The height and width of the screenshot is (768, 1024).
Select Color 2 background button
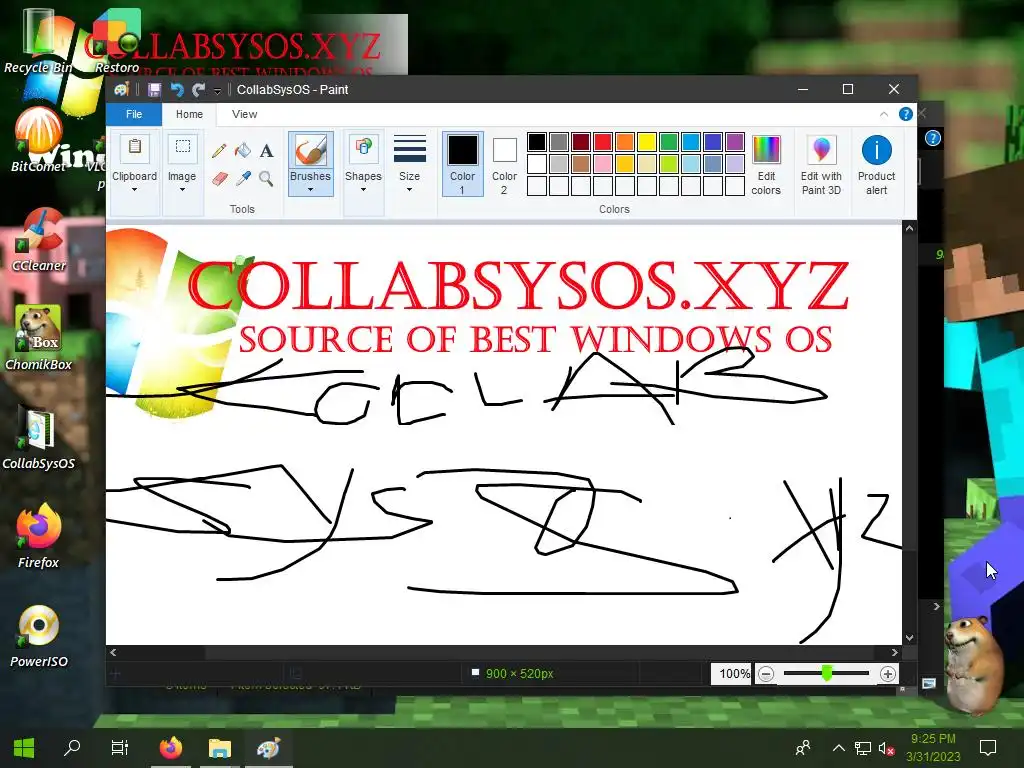[504, 164]
